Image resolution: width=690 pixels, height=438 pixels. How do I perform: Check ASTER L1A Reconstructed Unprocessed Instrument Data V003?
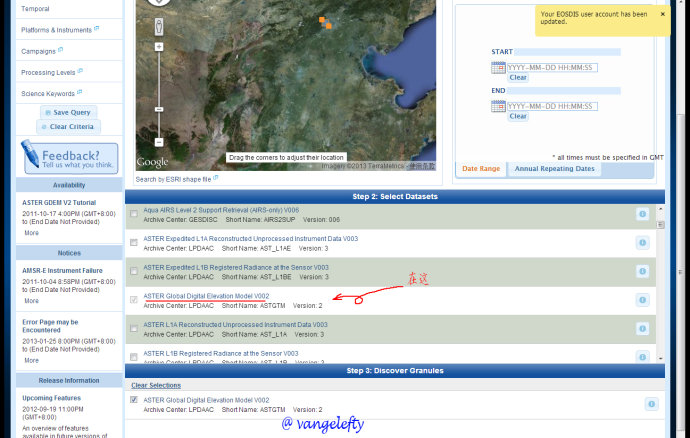point(134,328)
